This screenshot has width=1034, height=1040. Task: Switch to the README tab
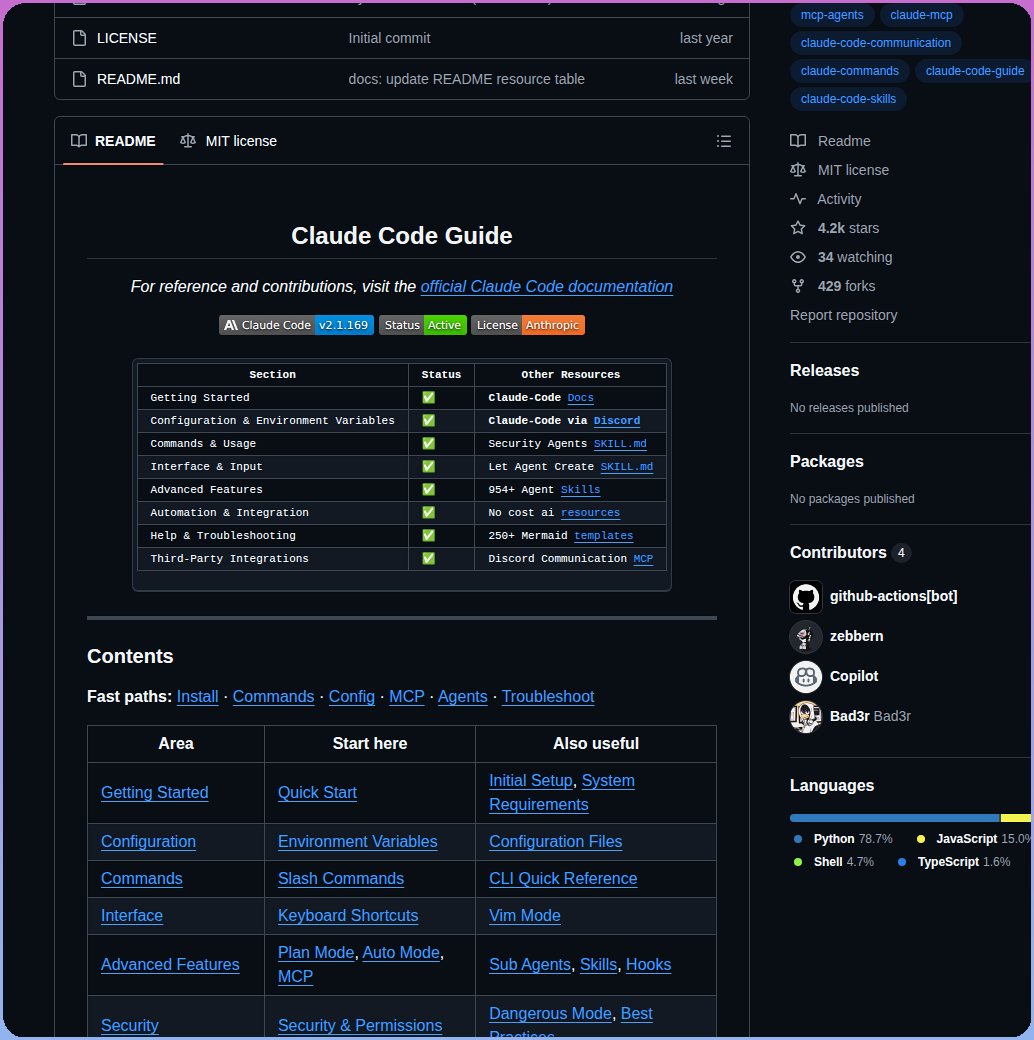[x=113, y=141]
